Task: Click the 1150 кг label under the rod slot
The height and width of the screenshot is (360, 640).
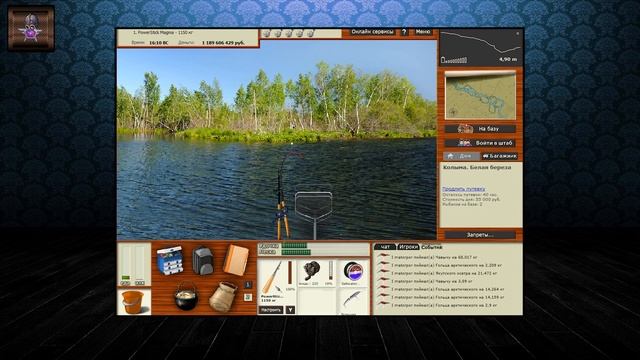Action: 268,300
